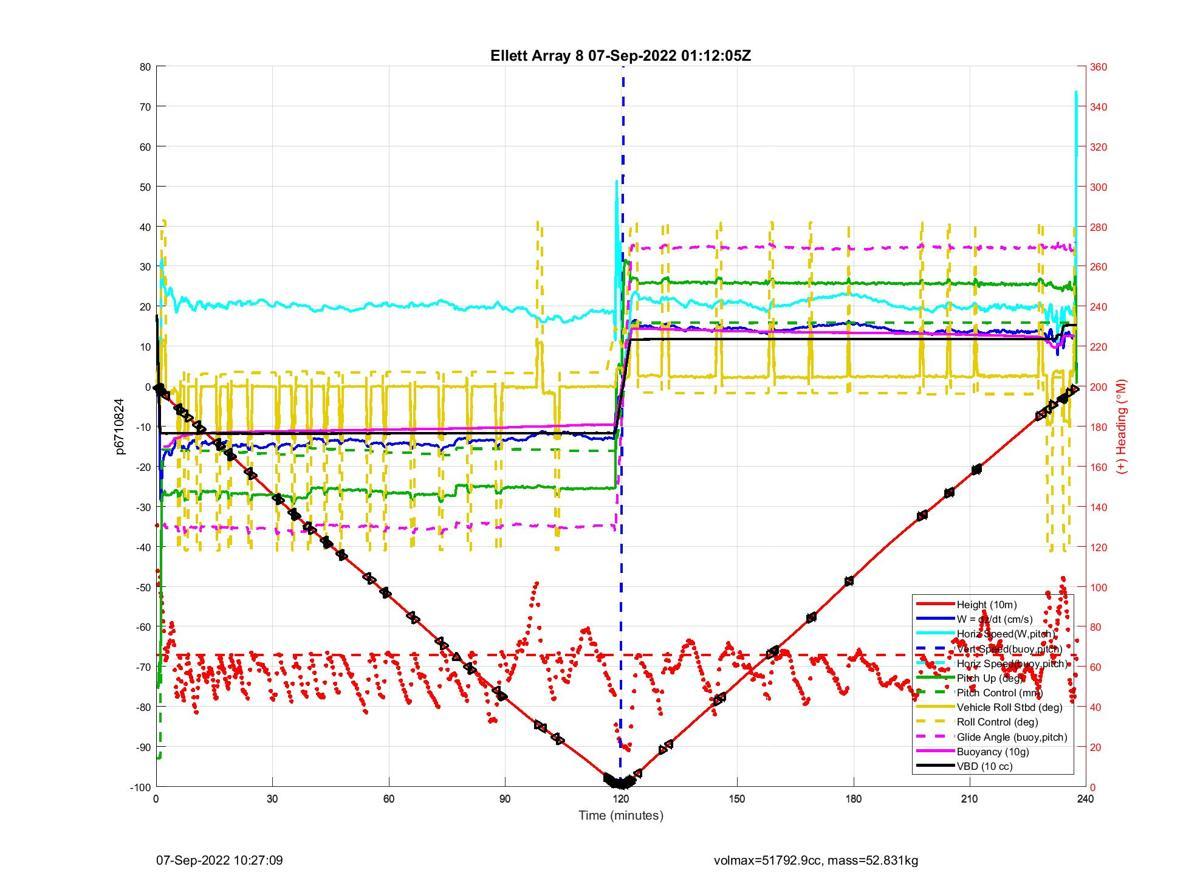Click legend entry "Height (10m)"
This screenshot has height=885, width=1200.
click(986, 604)
